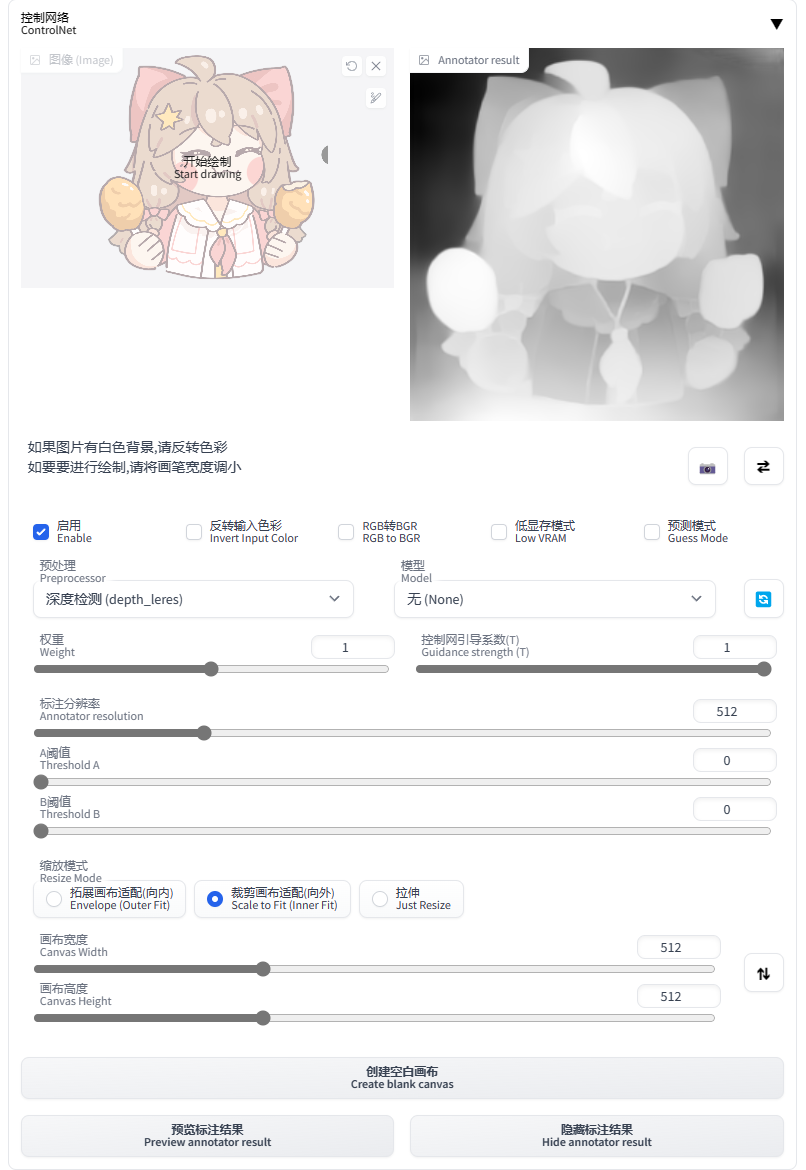Viewport: 806px width, 1170px height.
Task: Click the camera webcam icon button
Action: (707, 467)
